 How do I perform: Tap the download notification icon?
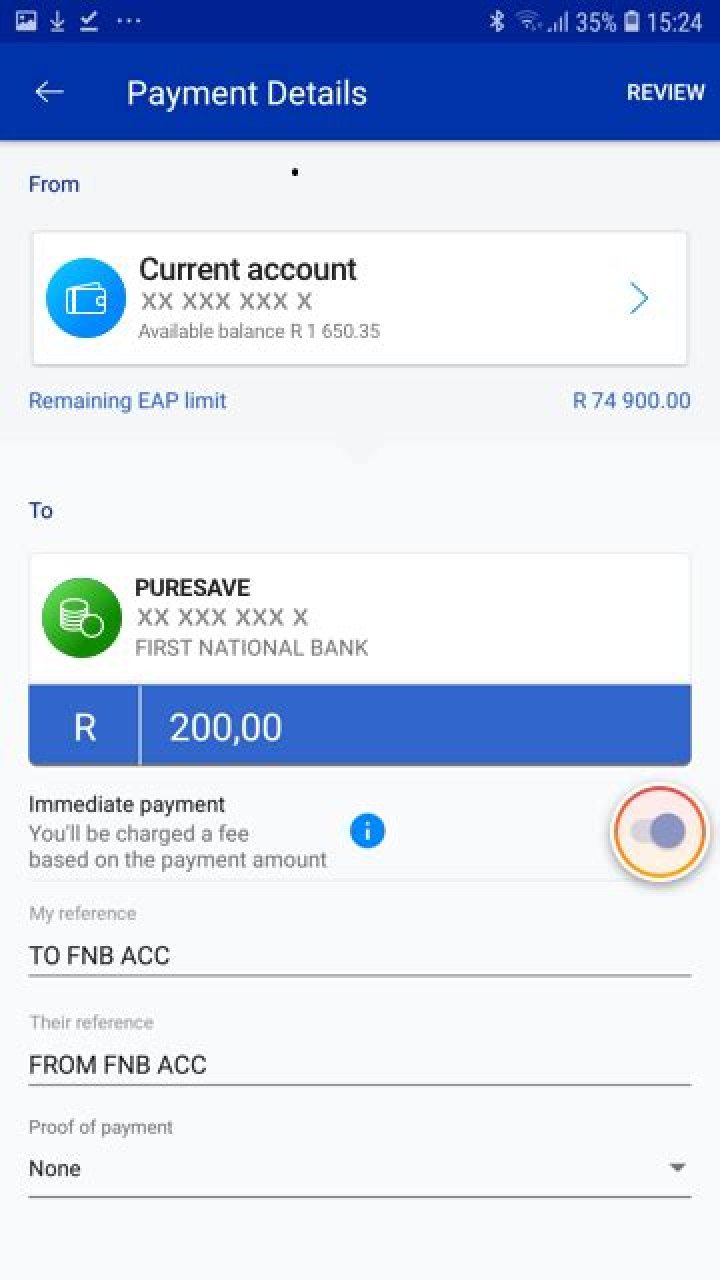click(x=57, y=21)
